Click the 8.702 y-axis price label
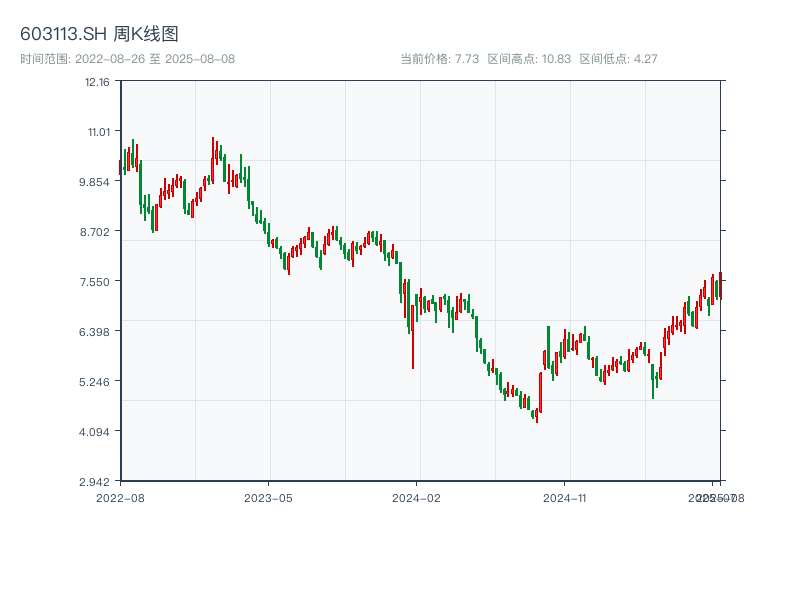 point(95,232)
